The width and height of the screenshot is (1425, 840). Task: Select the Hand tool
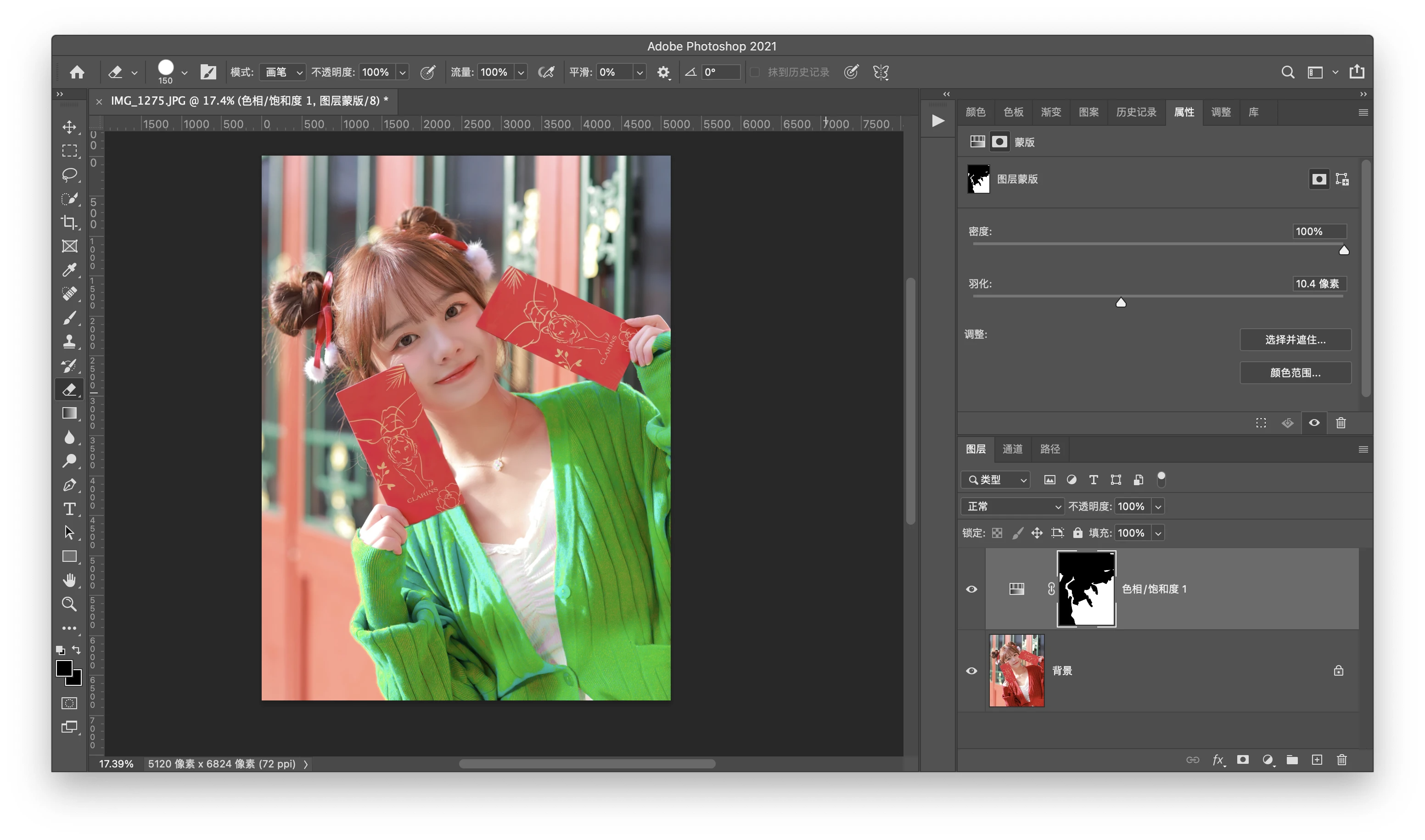pos(70,580)
